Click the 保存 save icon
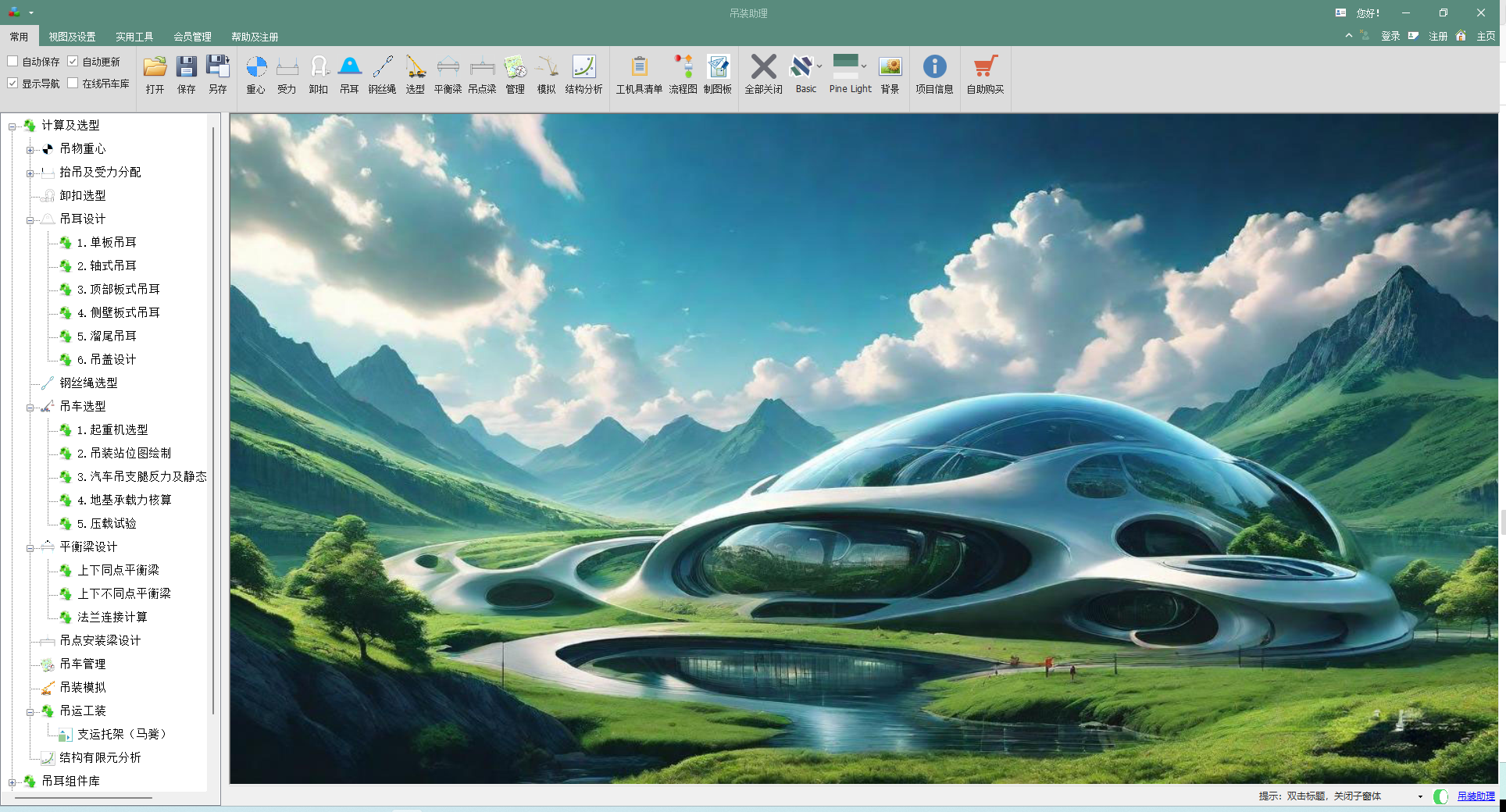The width and height of the screenshot is (1506, 812). pyautogui.click(x=186, y=75)
